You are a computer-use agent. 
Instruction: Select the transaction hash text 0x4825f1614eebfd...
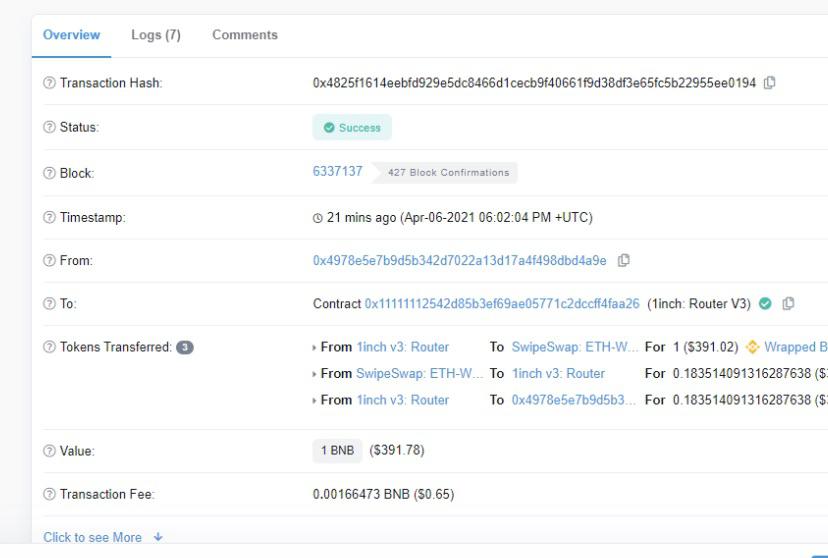(534, 83)
